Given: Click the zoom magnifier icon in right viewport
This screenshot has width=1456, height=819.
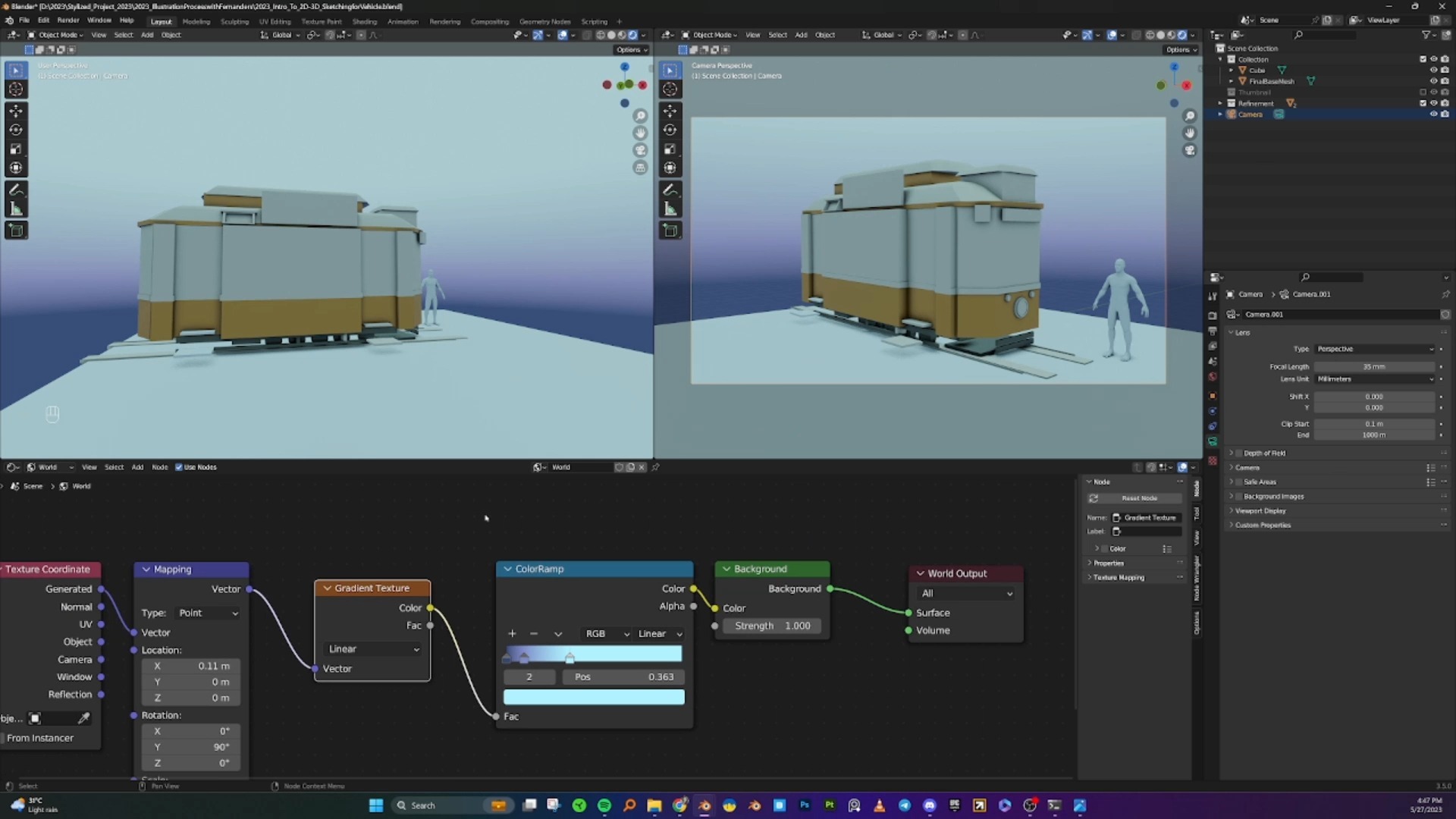Looking at the screenshot, I should pos(1190,116).
